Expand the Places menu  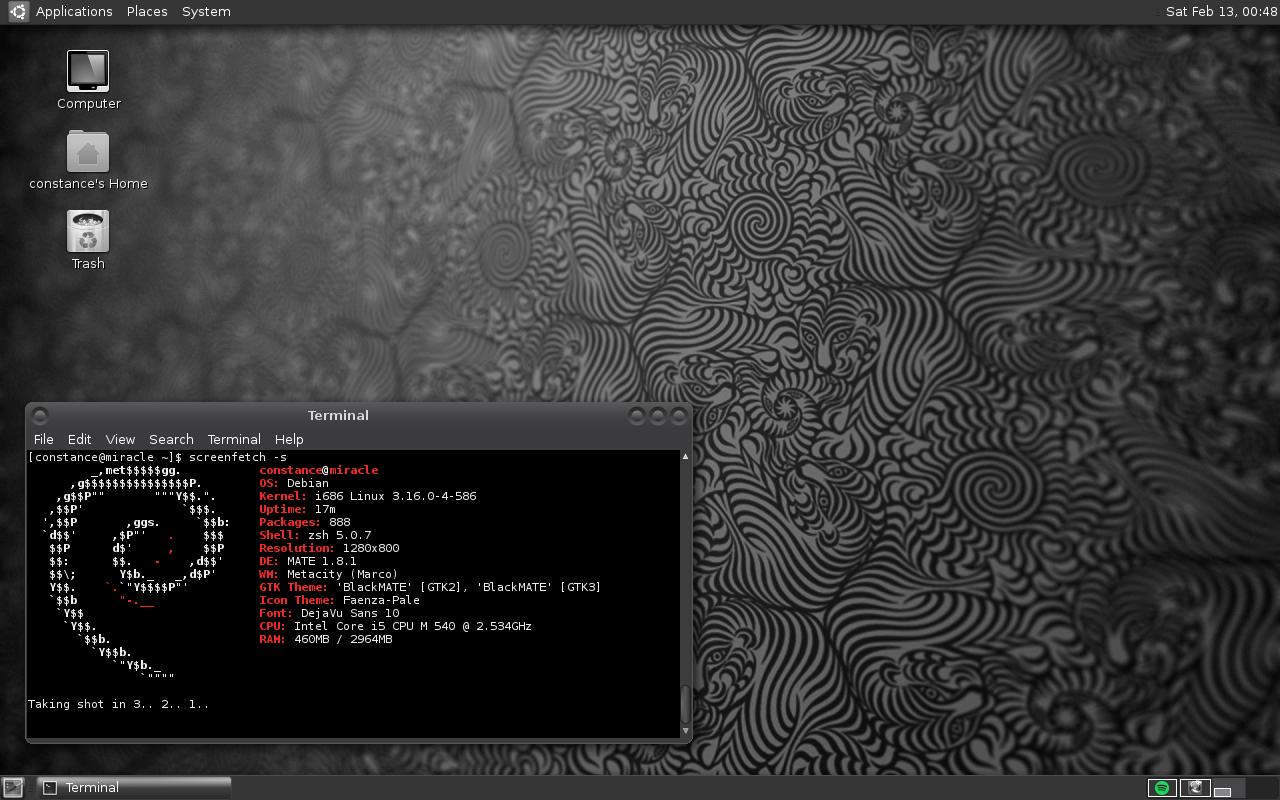coord(147,12)
